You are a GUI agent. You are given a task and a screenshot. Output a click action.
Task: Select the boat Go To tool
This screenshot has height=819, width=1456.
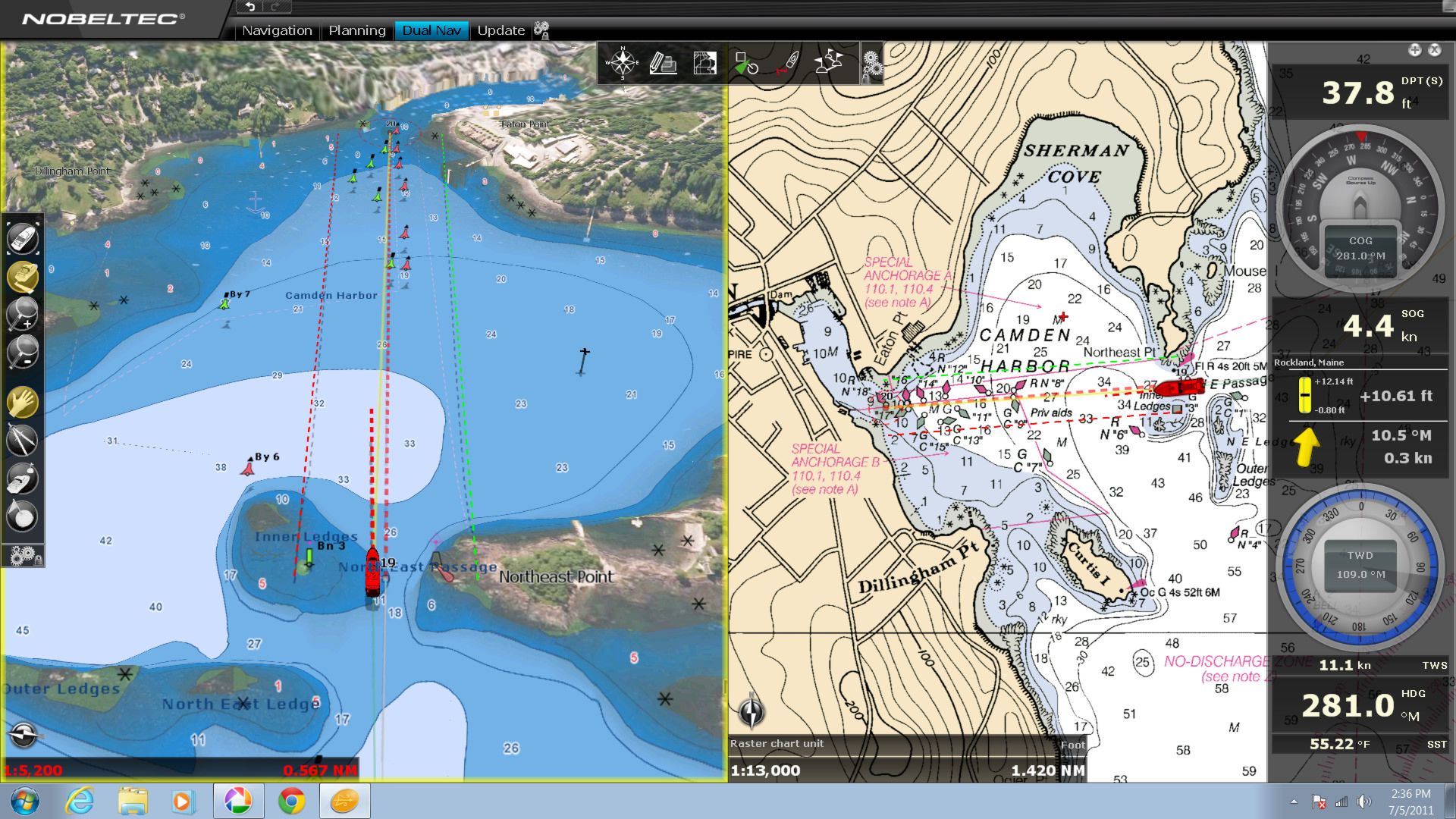(23, 479)
